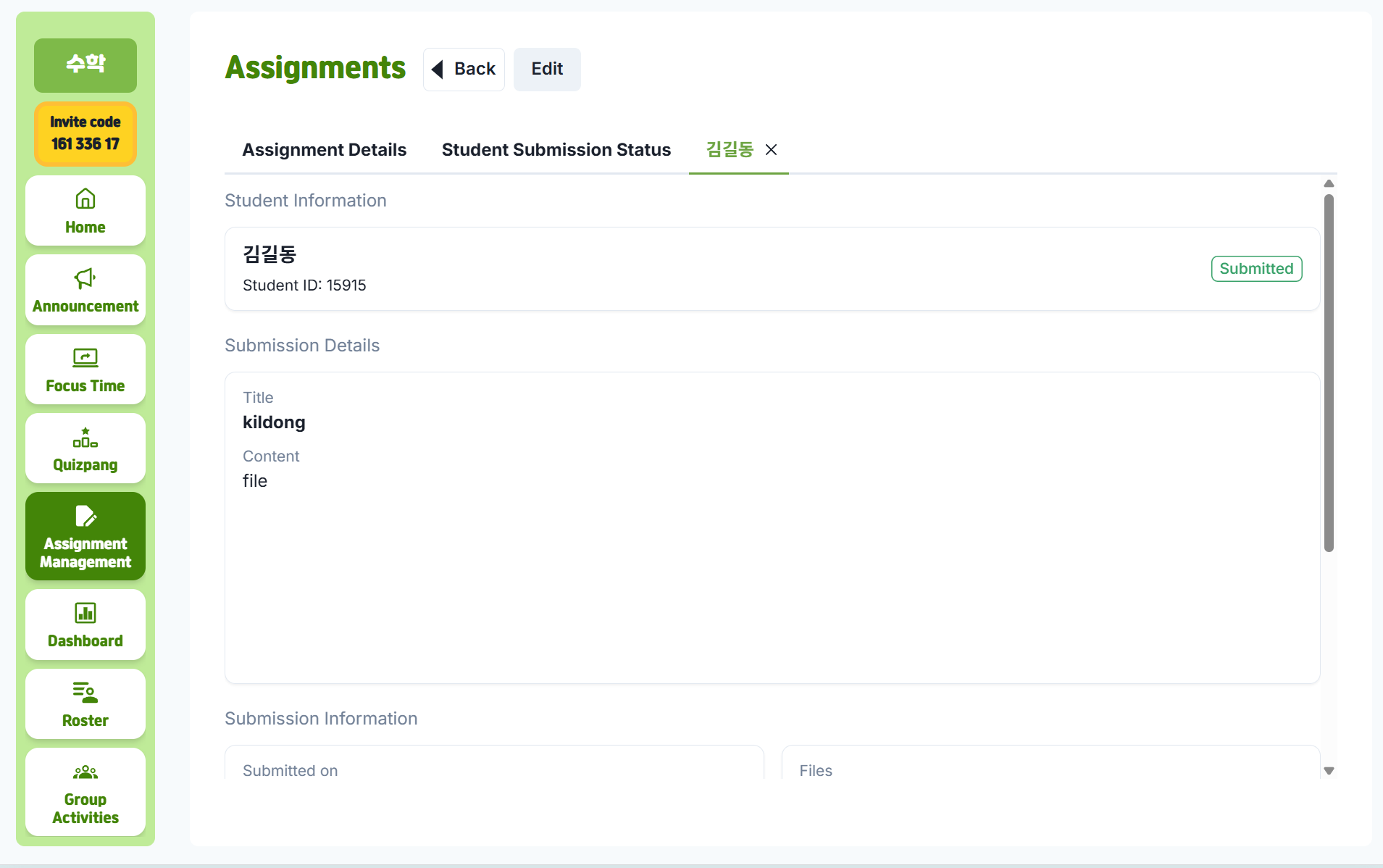Click the invite code 161 336 17 badge
1383x868 pixels.
coord(85,133)
